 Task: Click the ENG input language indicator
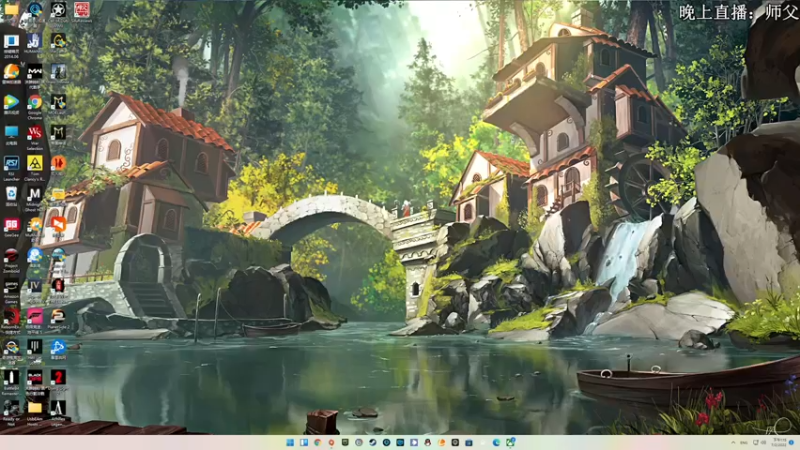coord(744,442)
